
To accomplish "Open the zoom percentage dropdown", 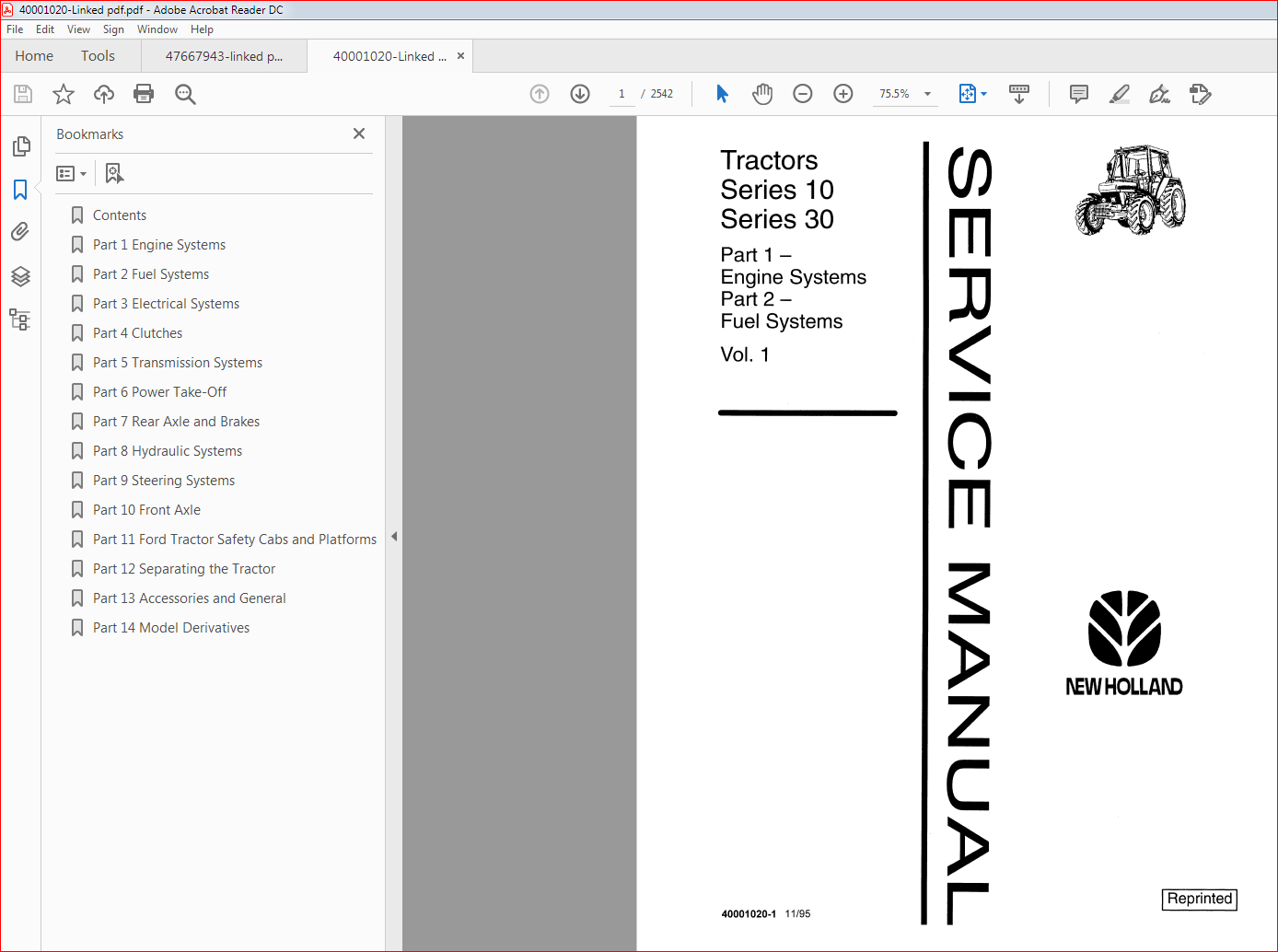I will pos(927,94).
